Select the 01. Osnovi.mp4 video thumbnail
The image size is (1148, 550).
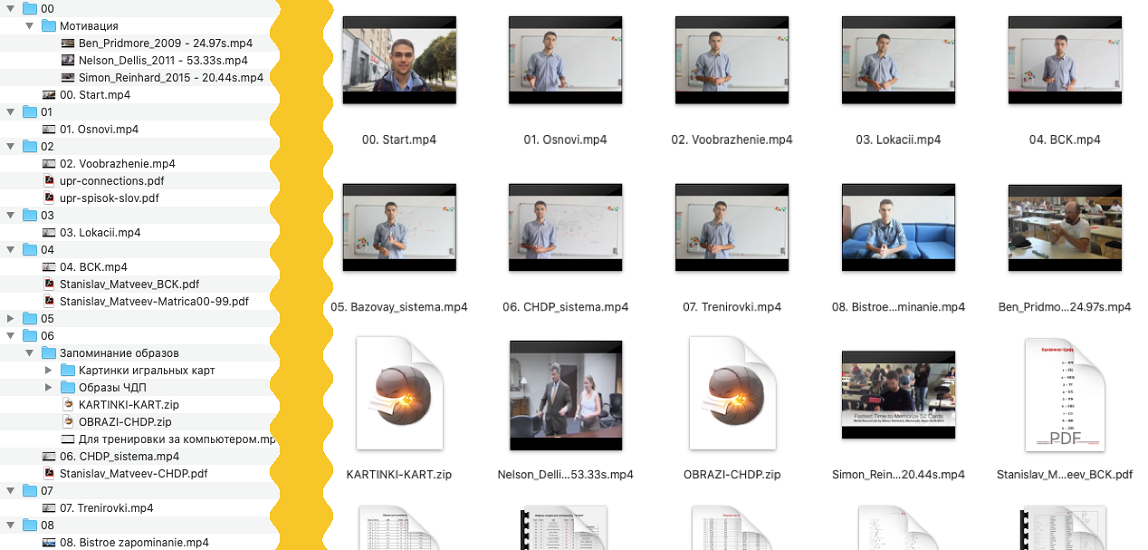click(x=565, y=60)
